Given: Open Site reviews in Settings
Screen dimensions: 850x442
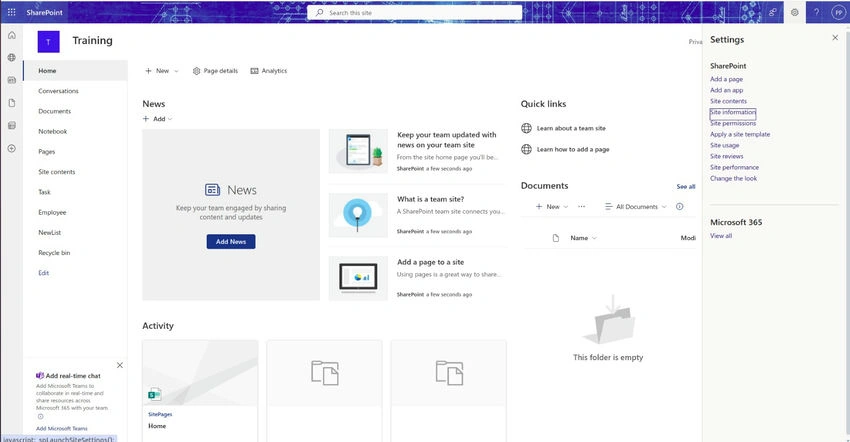Looking at the screenshot, I should 727,156.
